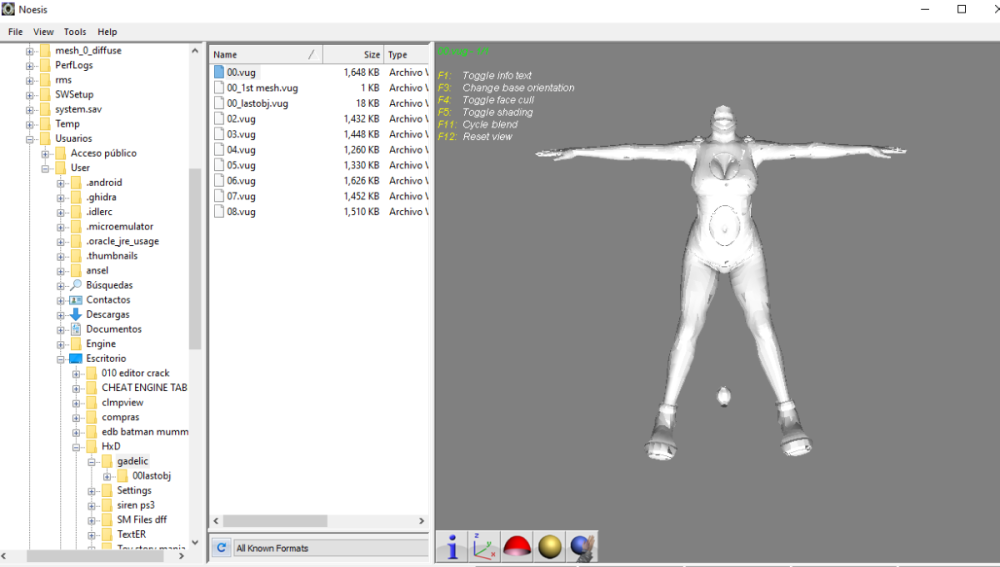Open the Tools menu
This screenshot has height=567, width=1000.
75,32
